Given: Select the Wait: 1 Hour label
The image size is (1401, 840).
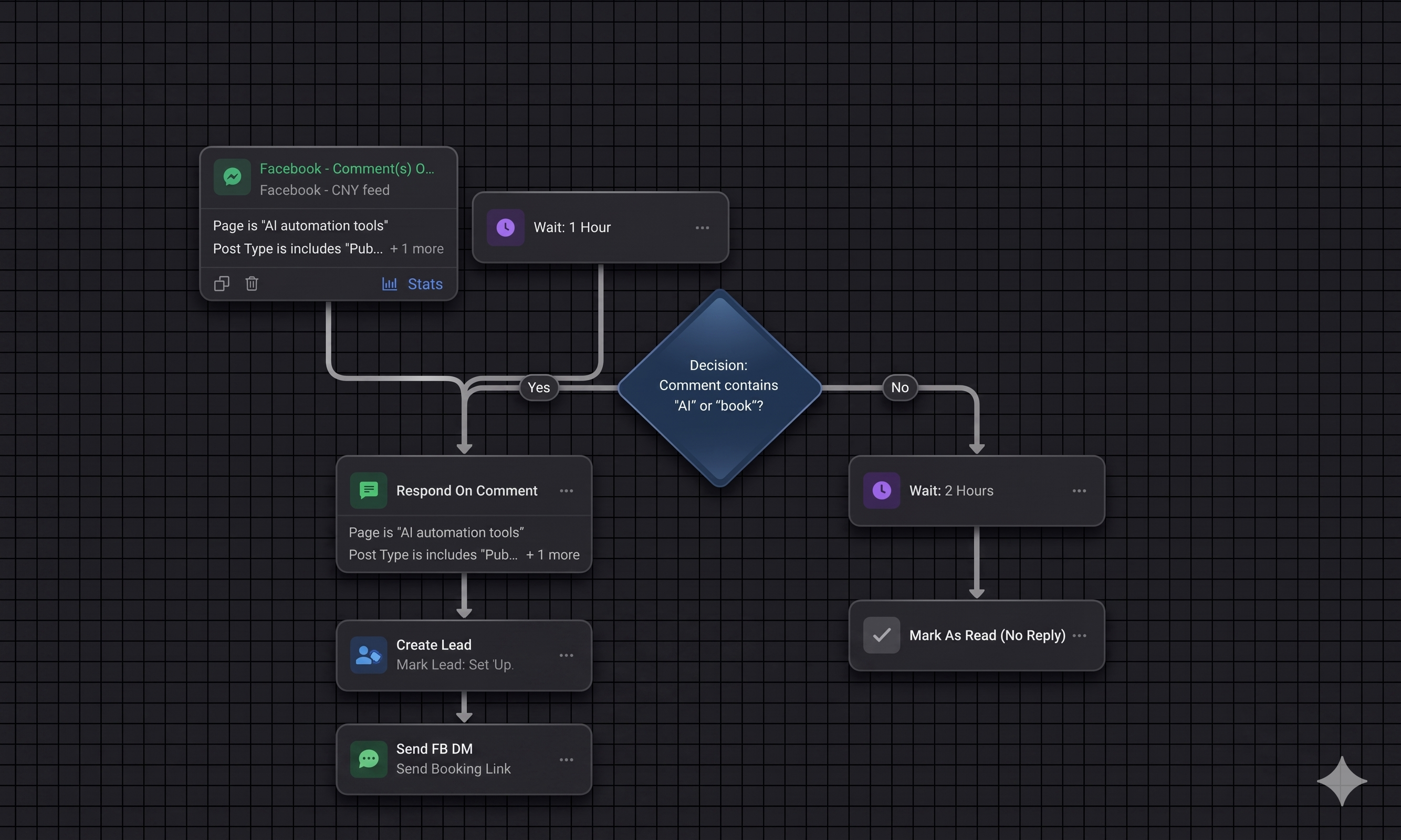Looking at the screenshot, I should pyautogui.click(x=572, y=227).
